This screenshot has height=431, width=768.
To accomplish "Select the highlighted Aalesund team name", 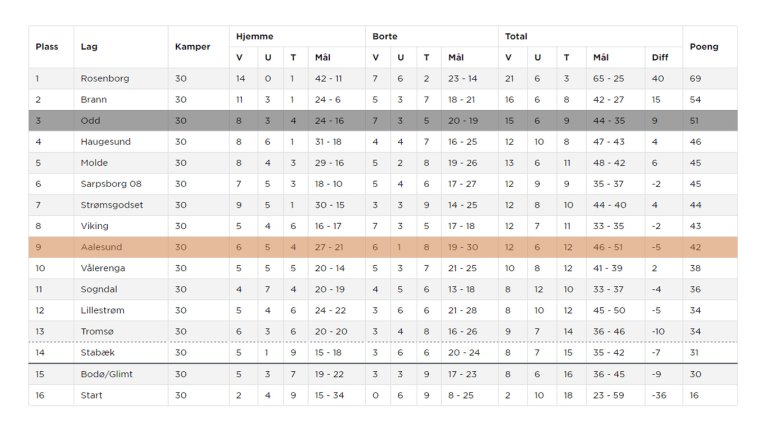I will [101, 247].
